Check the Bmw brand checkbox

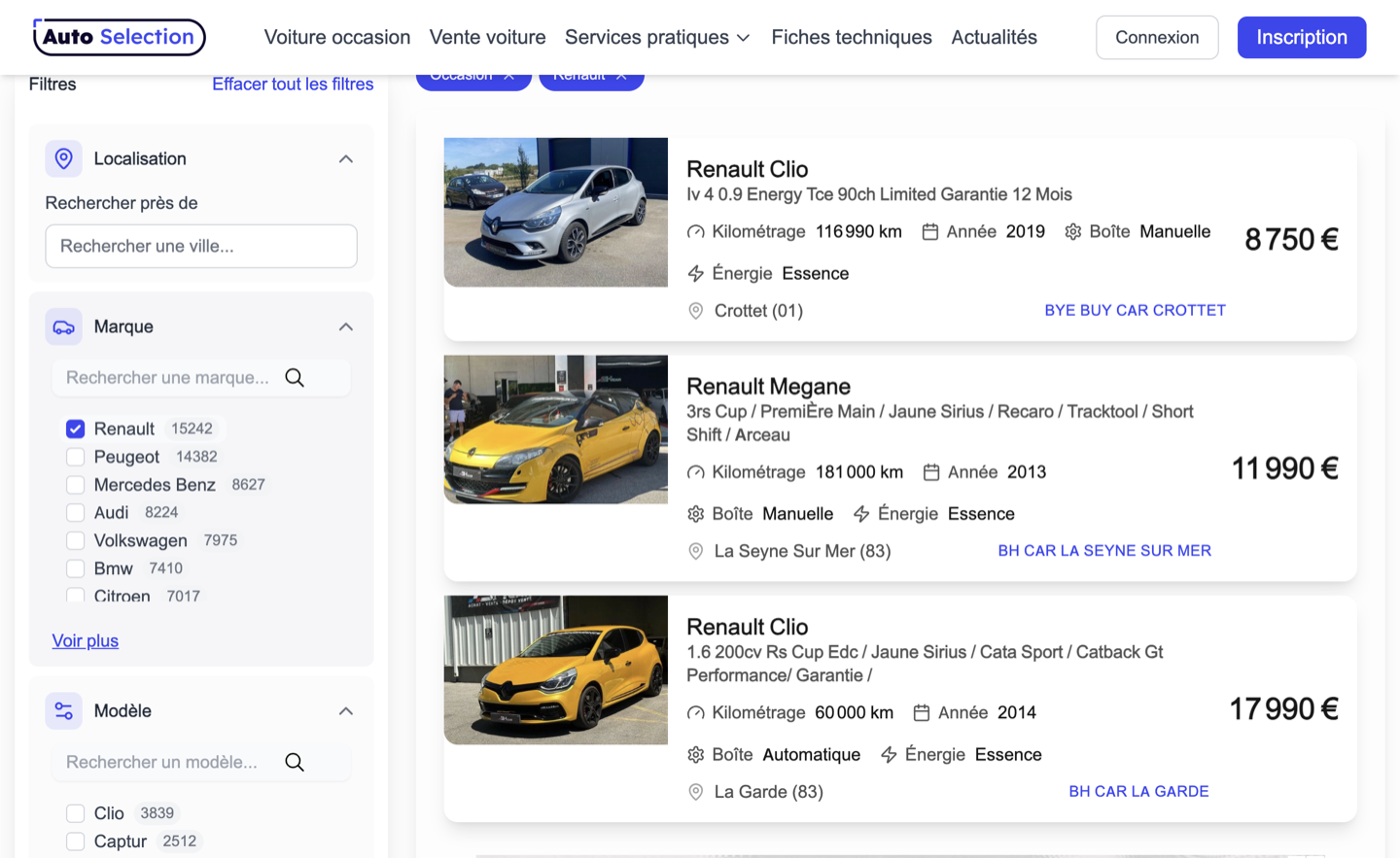75,568
